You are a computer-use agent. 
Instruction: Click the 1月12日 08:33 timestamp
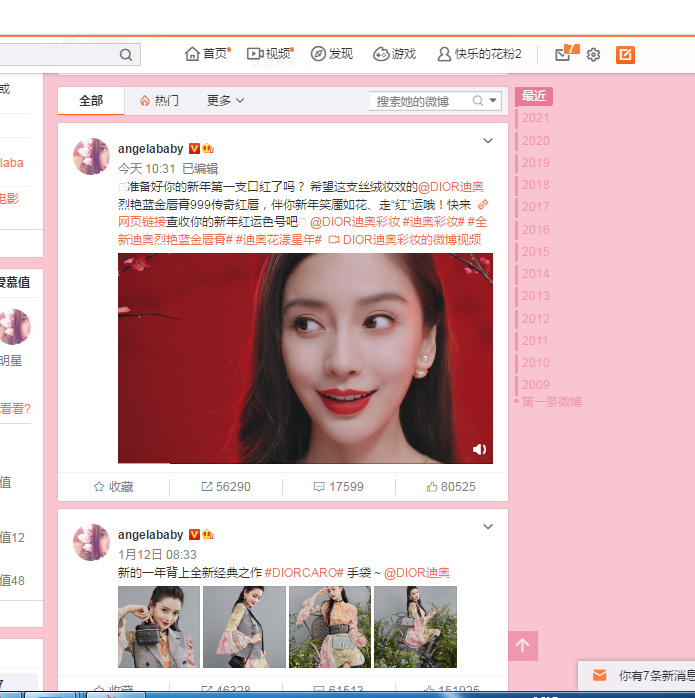coord(157,555)
